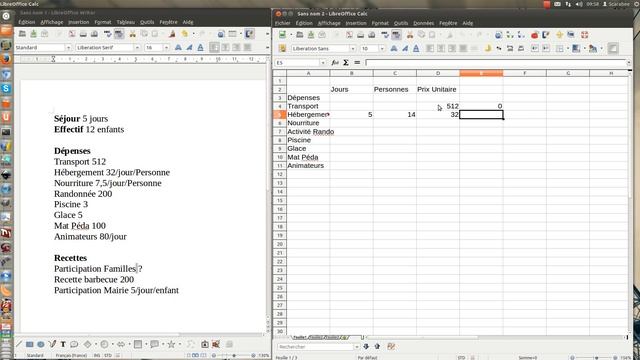Open Calc borders dropdown arrow in formatting bar
The image size is (640, 360).
pyautogui.click(x=568, y=49)
